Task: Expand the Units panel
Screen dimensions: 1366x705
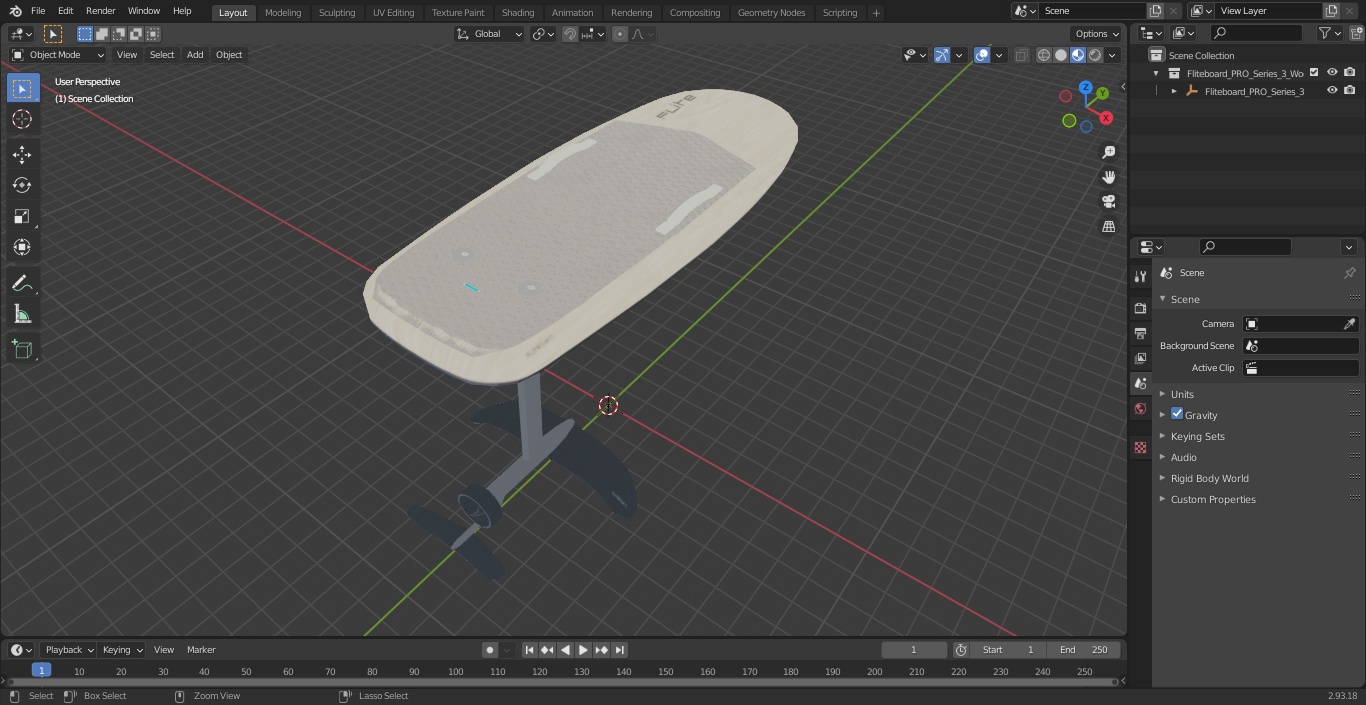Action: [1182, 394]
